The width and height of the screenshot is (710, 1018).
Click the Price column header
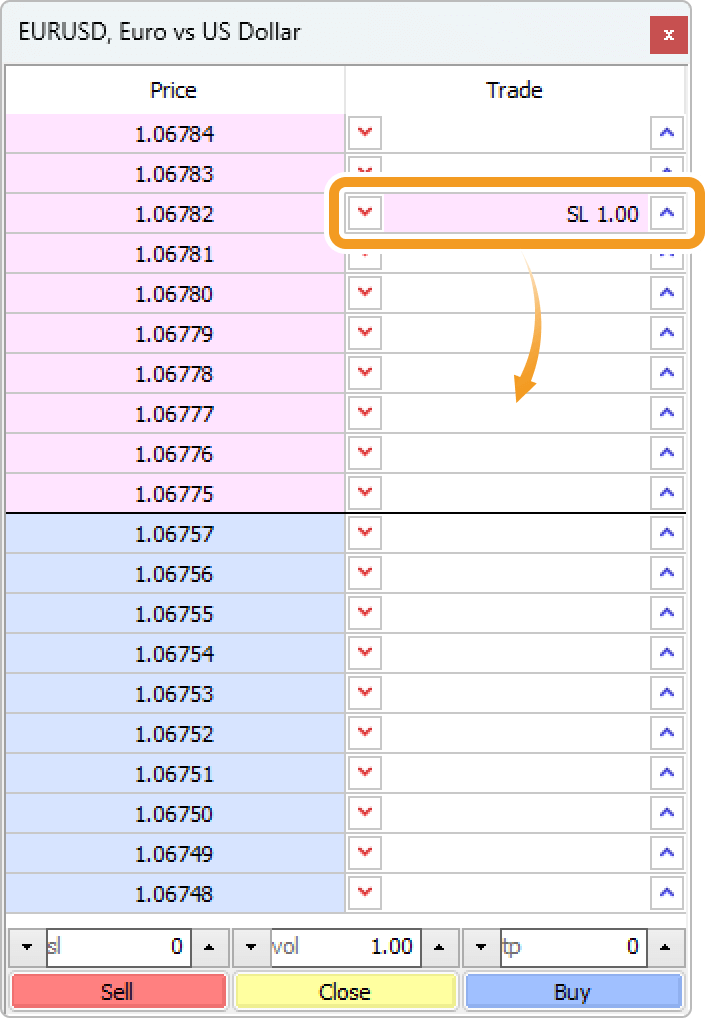pos(173,90)
